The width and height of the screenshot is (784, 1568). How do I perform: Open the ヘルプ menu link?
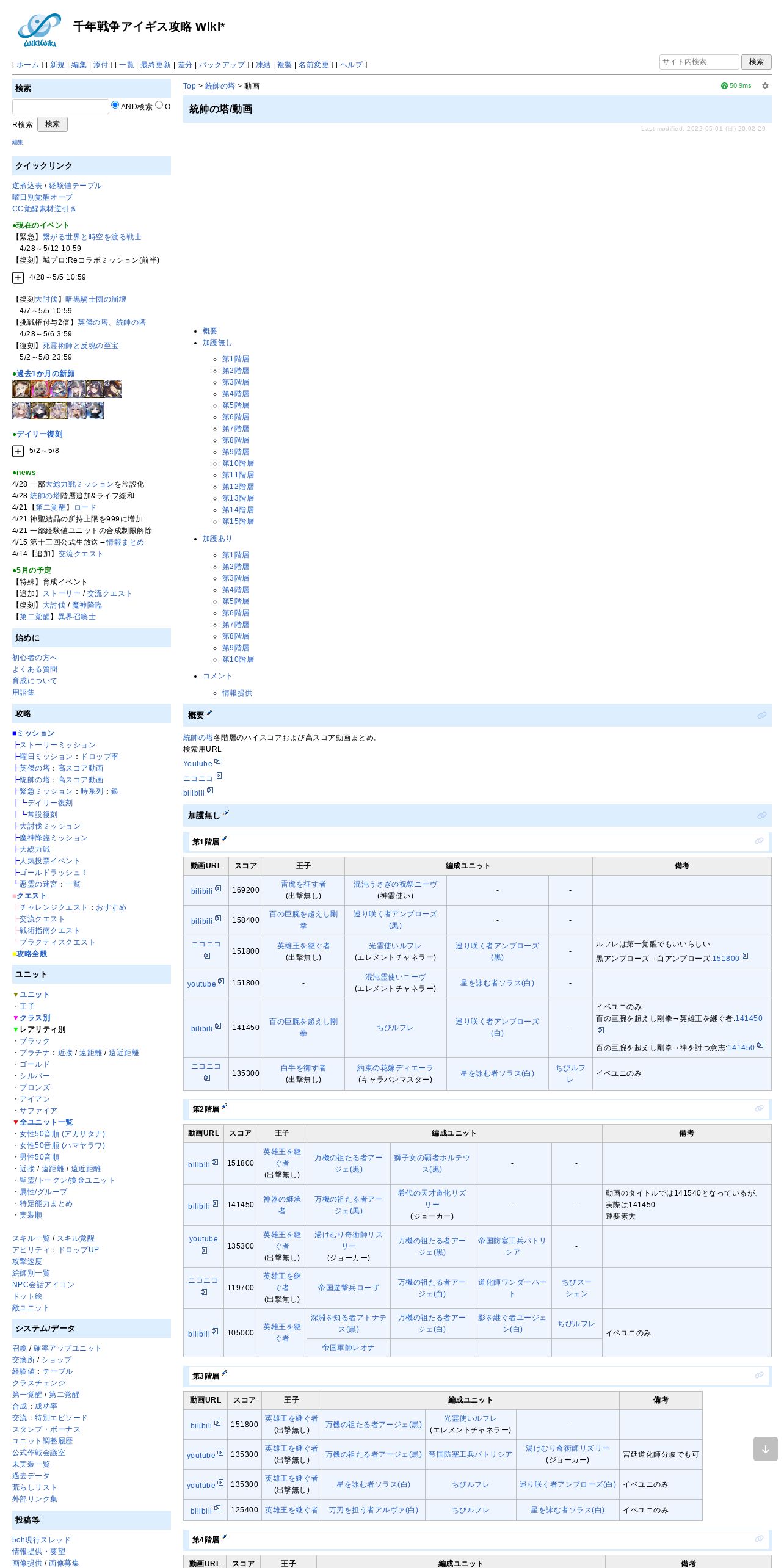pyautogui.click(x=351, y=65)
